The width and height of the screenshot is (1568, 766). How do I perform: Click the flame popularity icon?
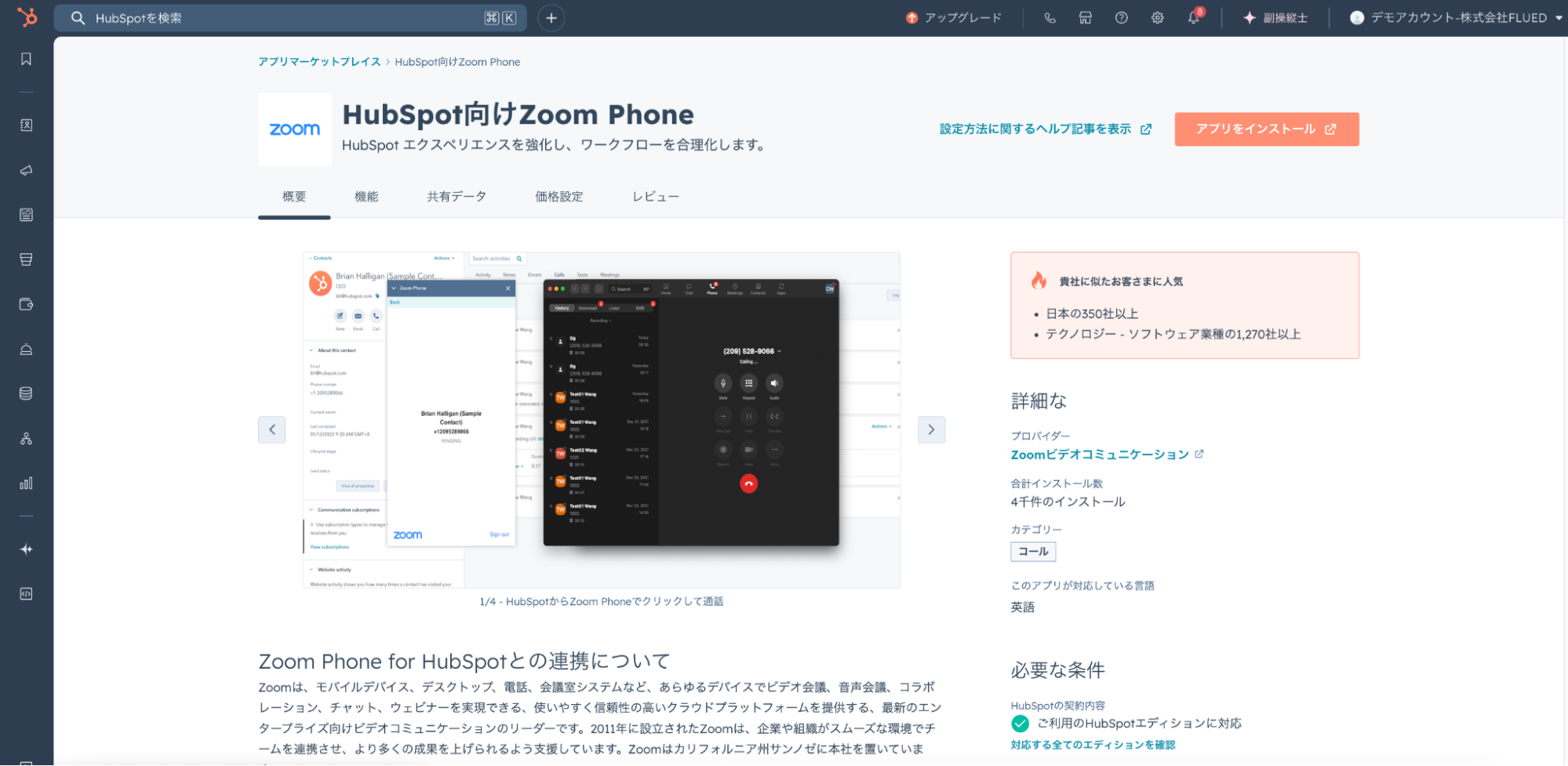1039,281
